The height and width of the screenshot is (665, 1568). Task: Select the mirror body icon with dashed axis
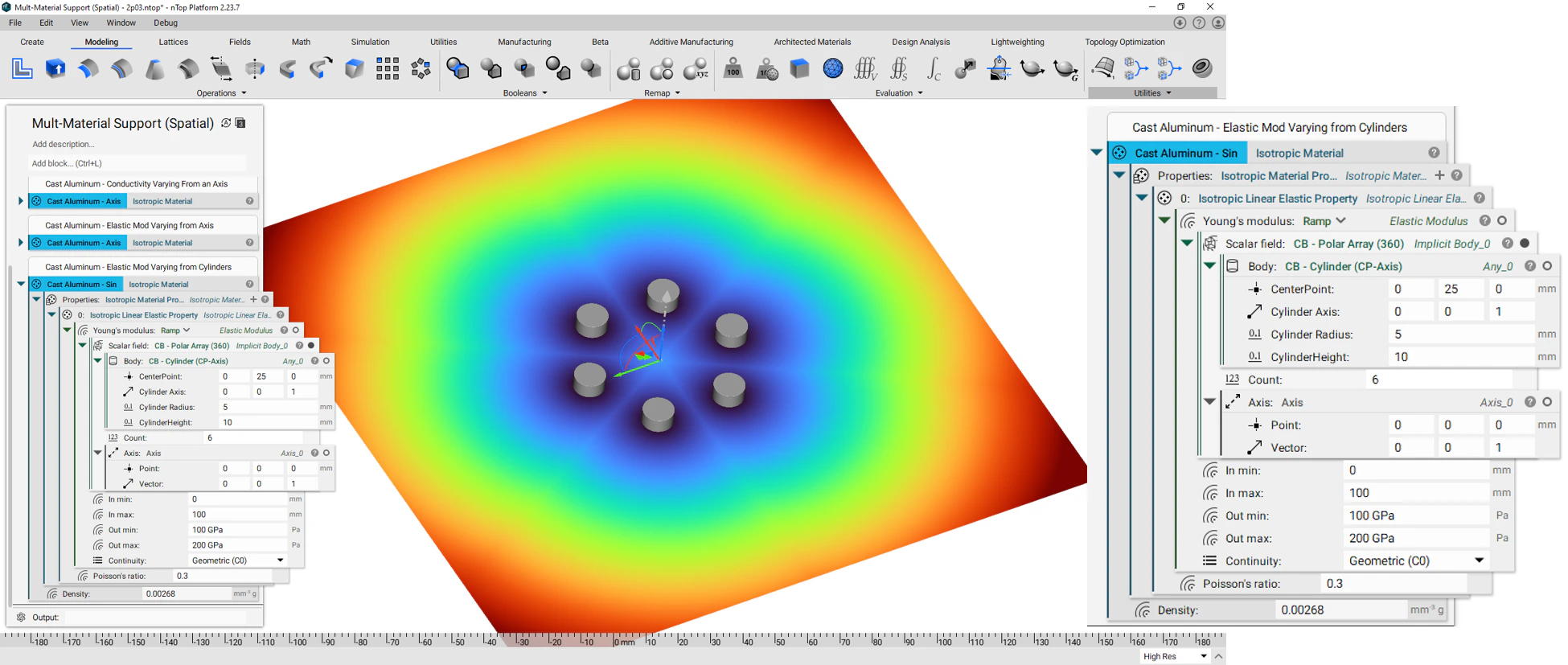[x=255, y=69]
